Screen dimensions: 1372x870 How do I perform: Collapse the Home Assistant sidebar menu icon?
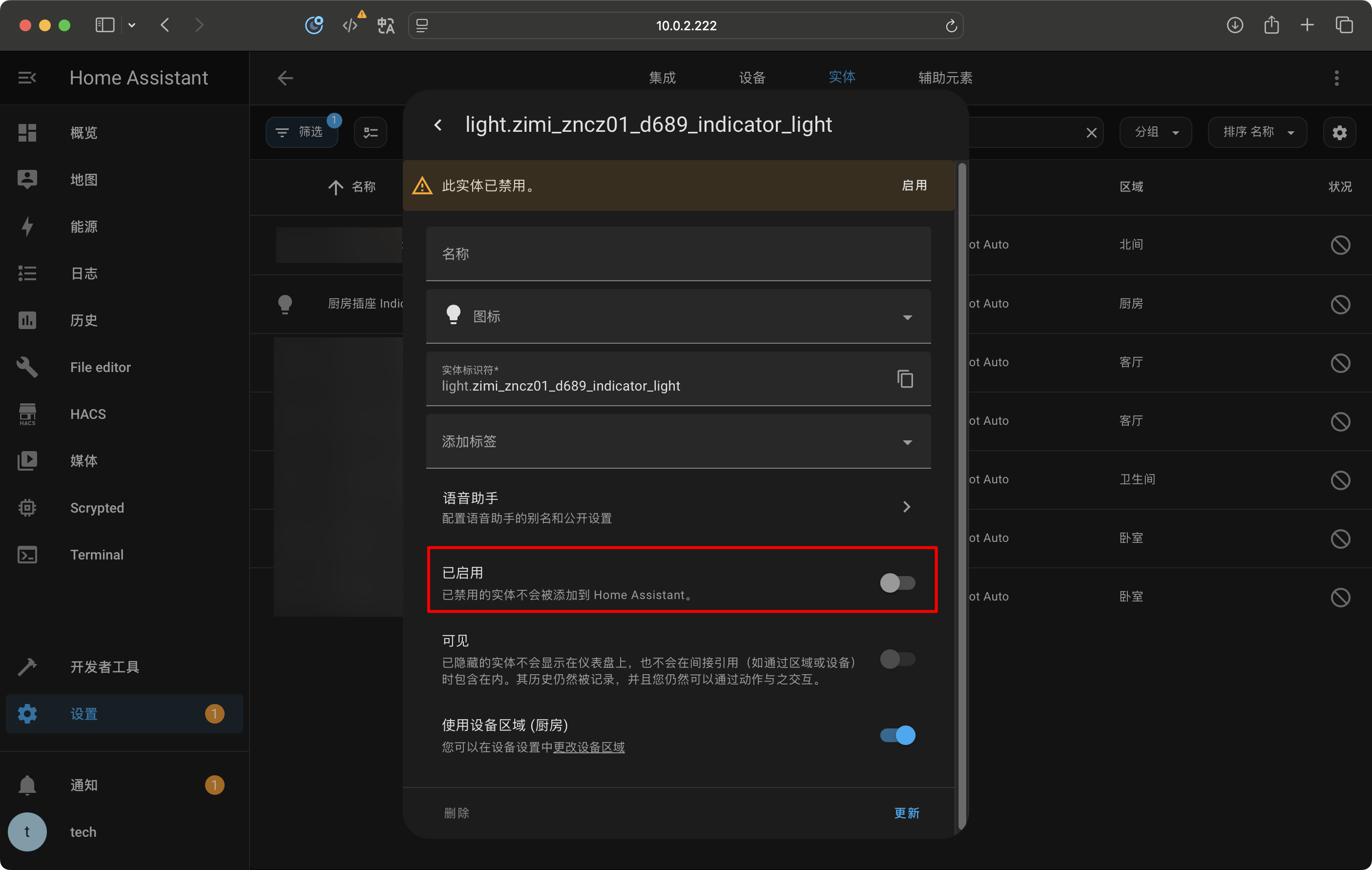[27, 78]
